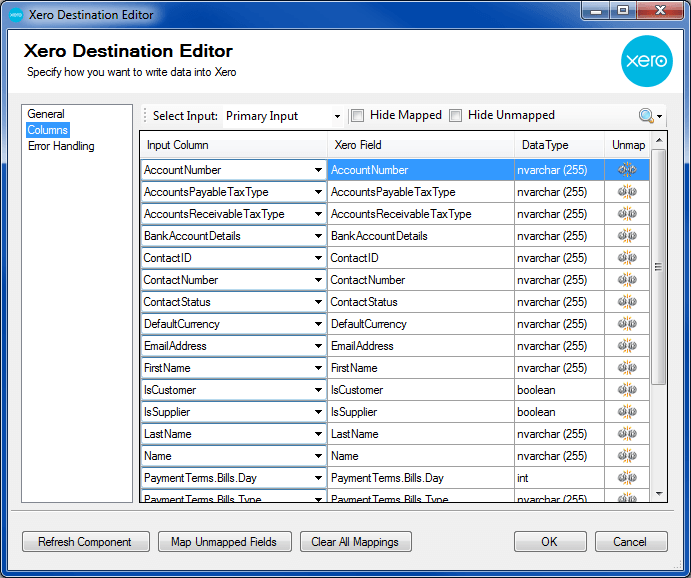This screenshot has height=578, width=691.
Task: Select the LastName Xero Field cell
Action: tap(421, 434)
